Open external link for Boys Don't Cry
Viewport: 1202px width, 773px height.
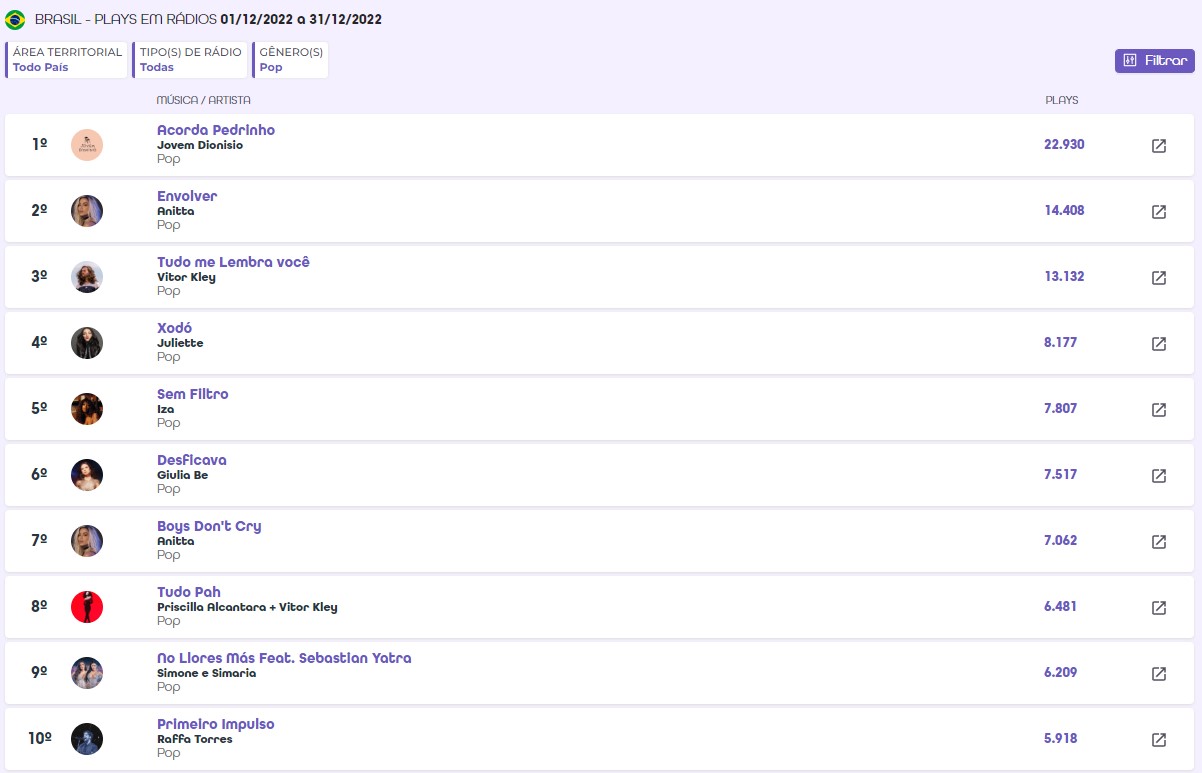click(x=1159, y=542)
